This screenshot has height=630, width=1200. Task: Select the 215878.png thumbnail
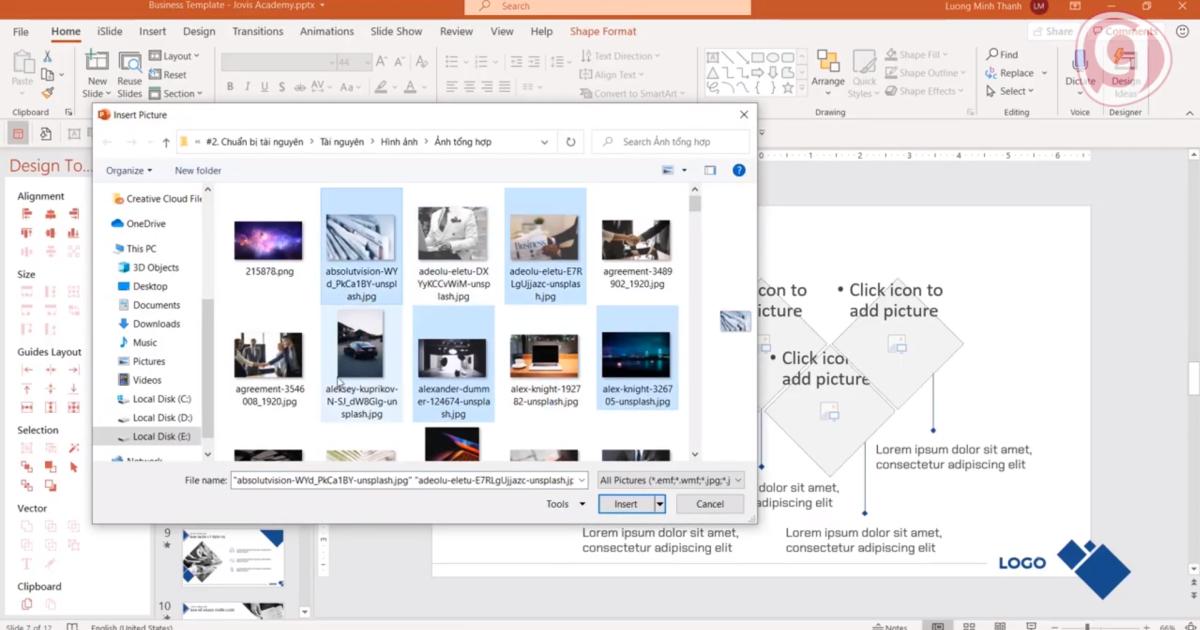pos(268,239)
